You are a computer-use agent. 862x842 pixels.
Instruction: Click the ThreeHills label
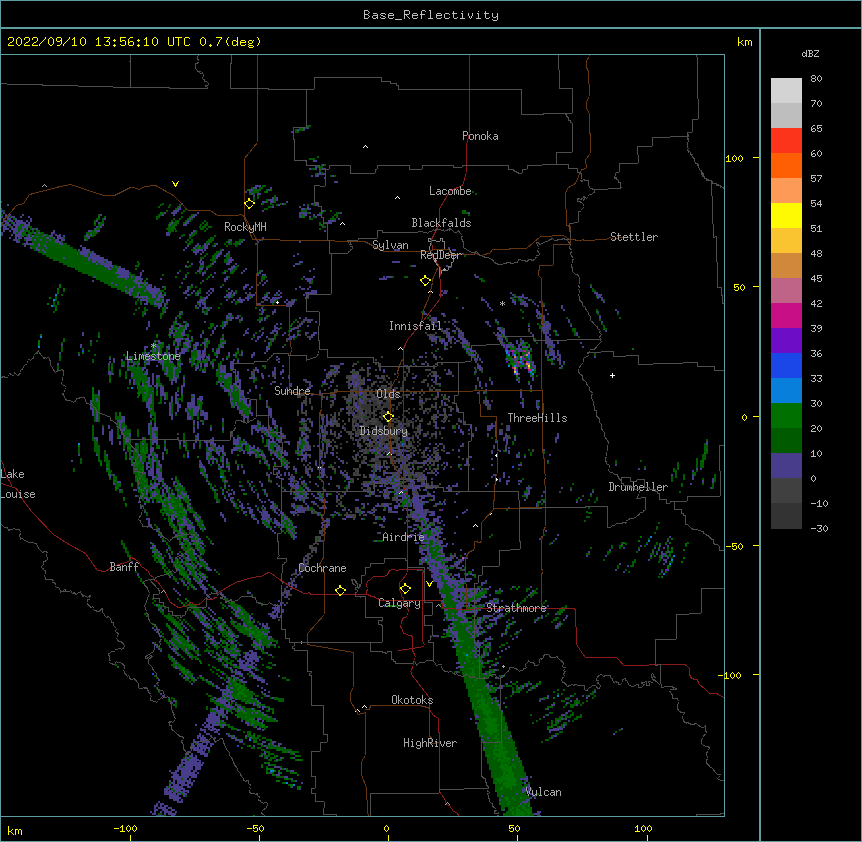(x=537, y=418)
